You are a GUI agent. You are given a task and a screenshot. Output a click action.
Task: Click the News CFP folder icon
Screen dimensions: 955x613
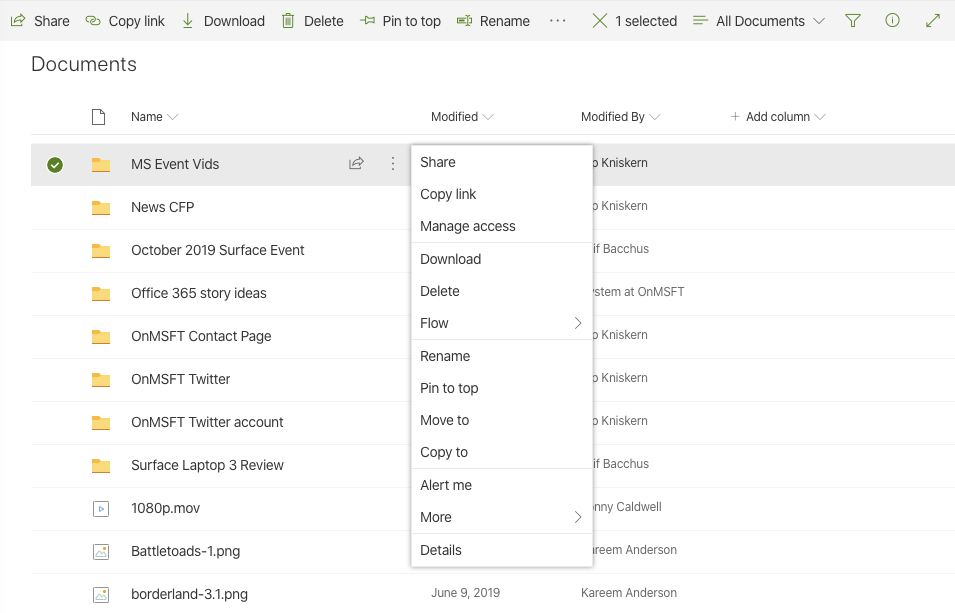point(101,207)
